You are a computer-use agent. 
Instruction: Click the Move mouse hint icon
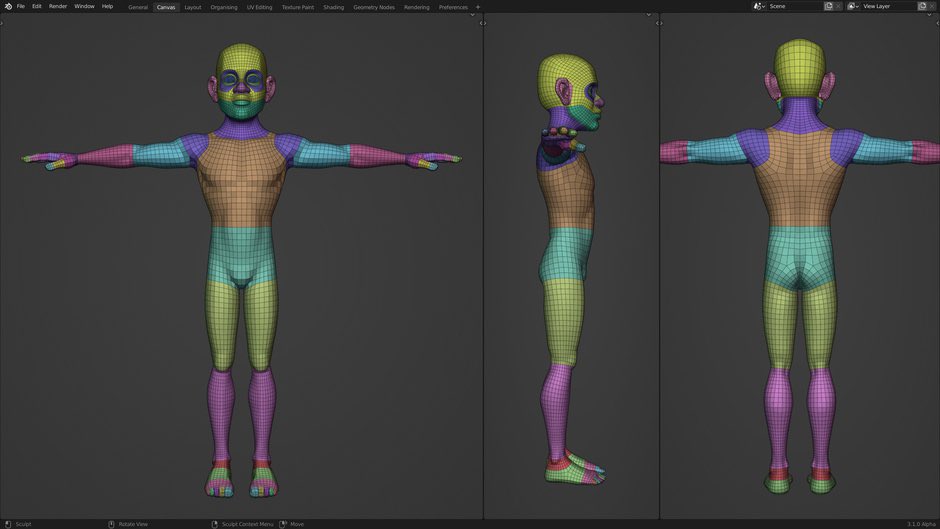(283, 524)
